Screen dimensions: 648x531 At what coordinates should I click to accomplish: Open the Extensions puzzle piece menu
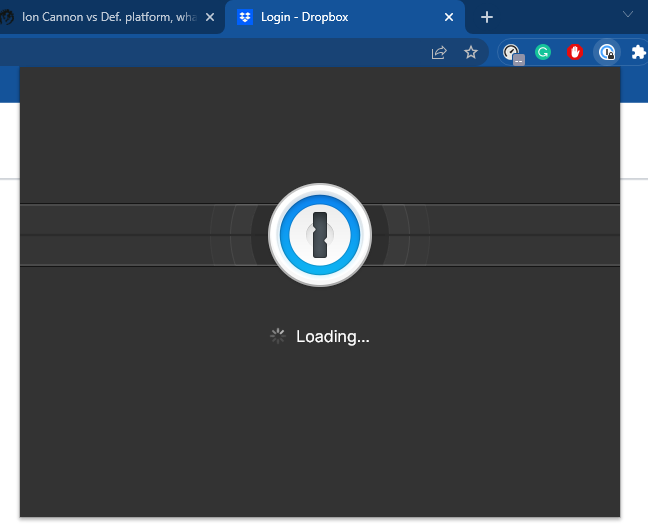637,52
